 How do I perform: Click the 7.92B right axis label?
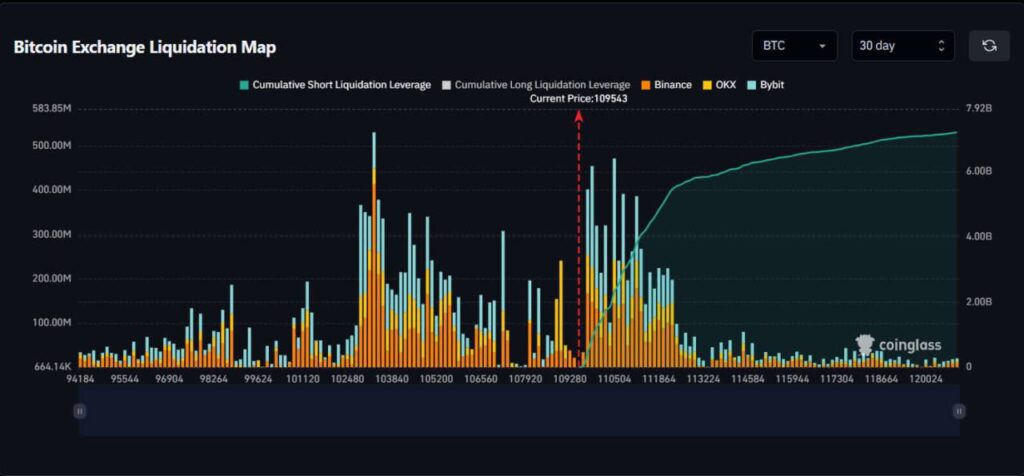979,107
